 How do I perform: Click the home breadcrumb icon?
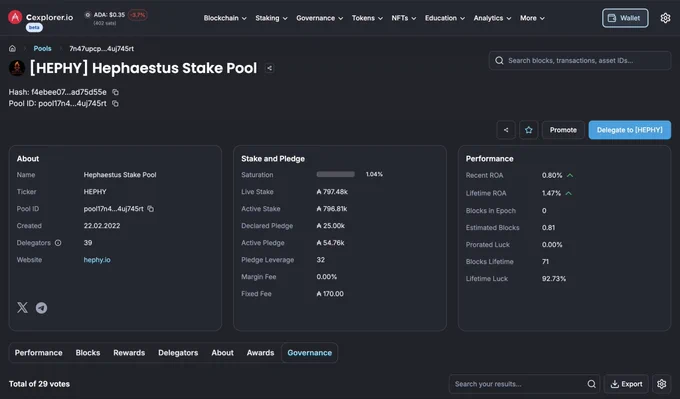13,49
